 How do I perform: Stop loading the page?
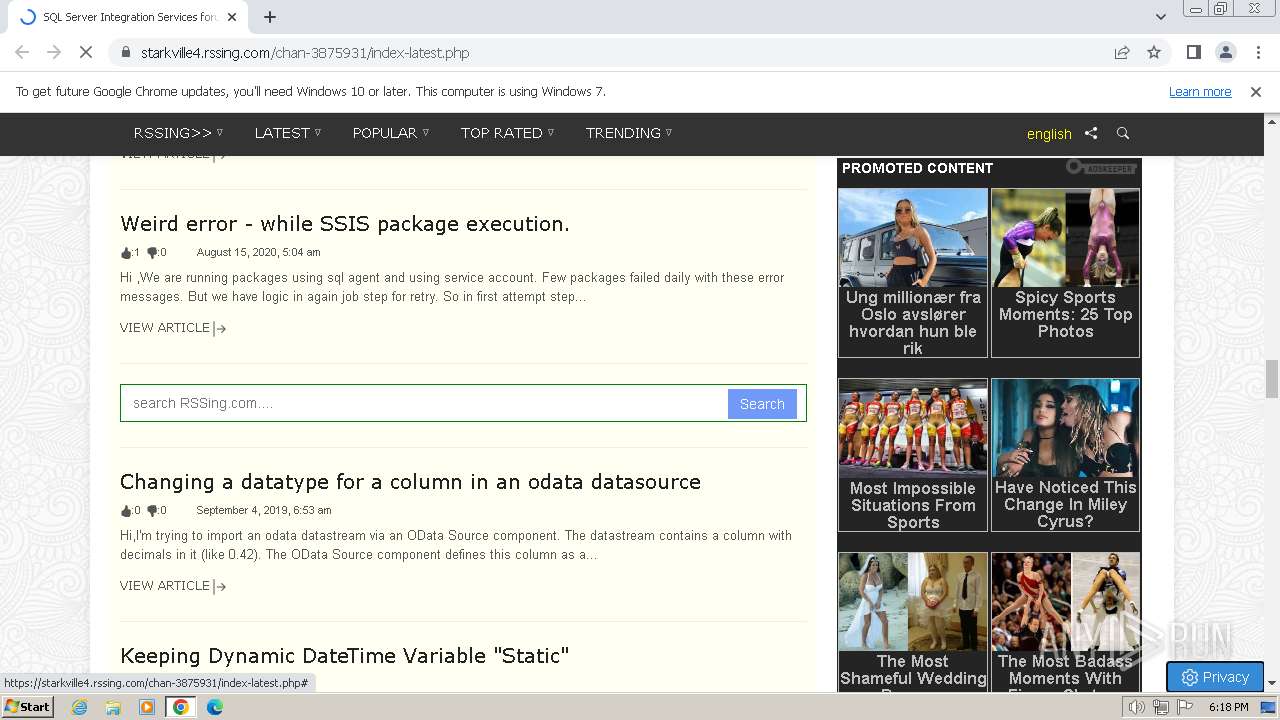click(86, 53)
